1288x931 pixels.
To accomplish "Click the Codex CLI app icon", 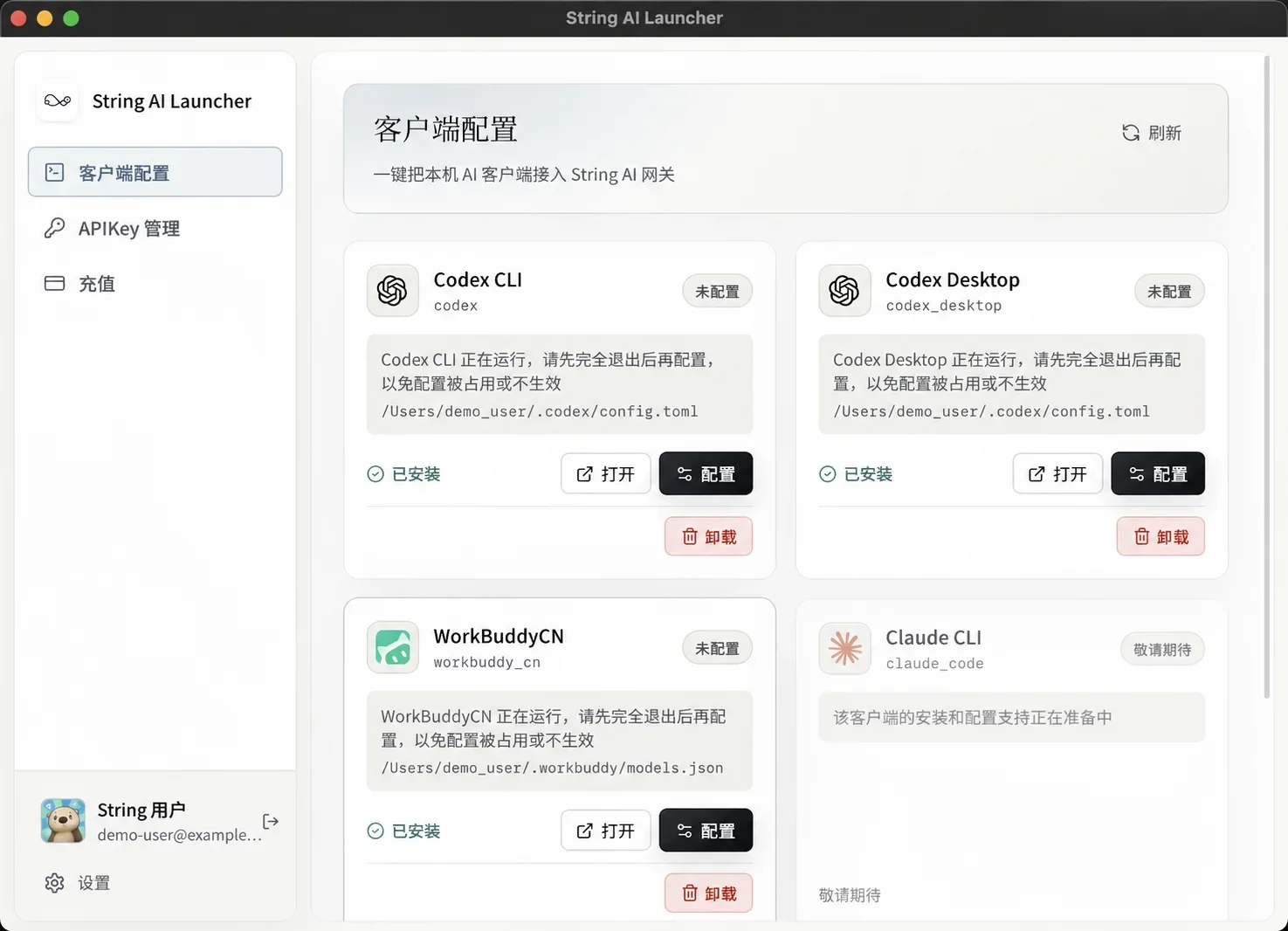I will click(x=392, y=291).
